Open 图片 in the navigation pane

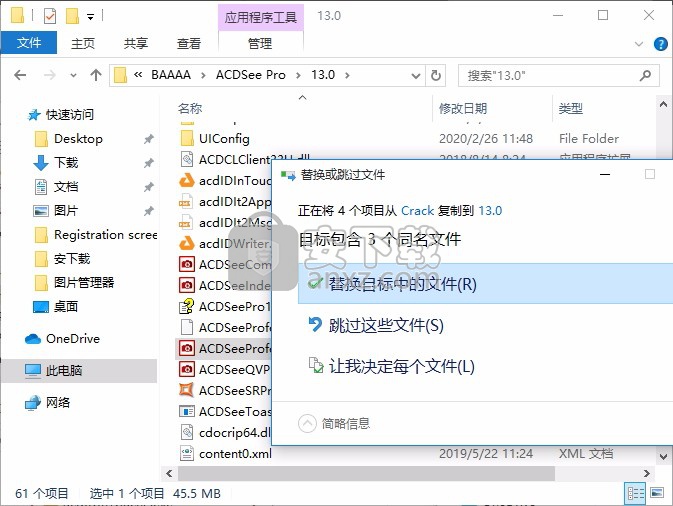(x=66, y=211)
